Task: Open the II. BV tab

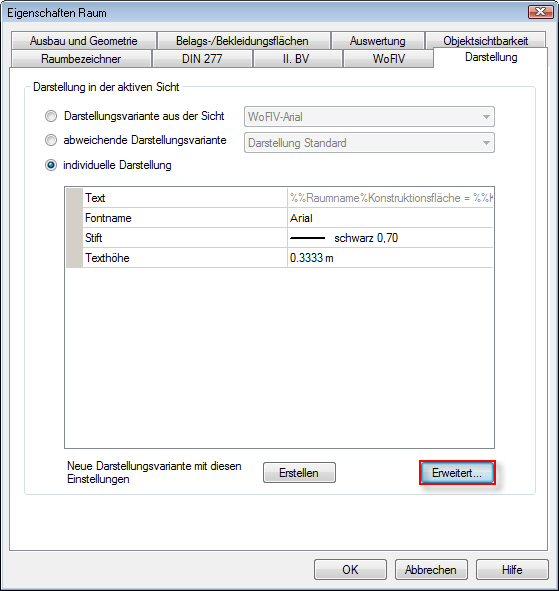Action: [296, 59]
